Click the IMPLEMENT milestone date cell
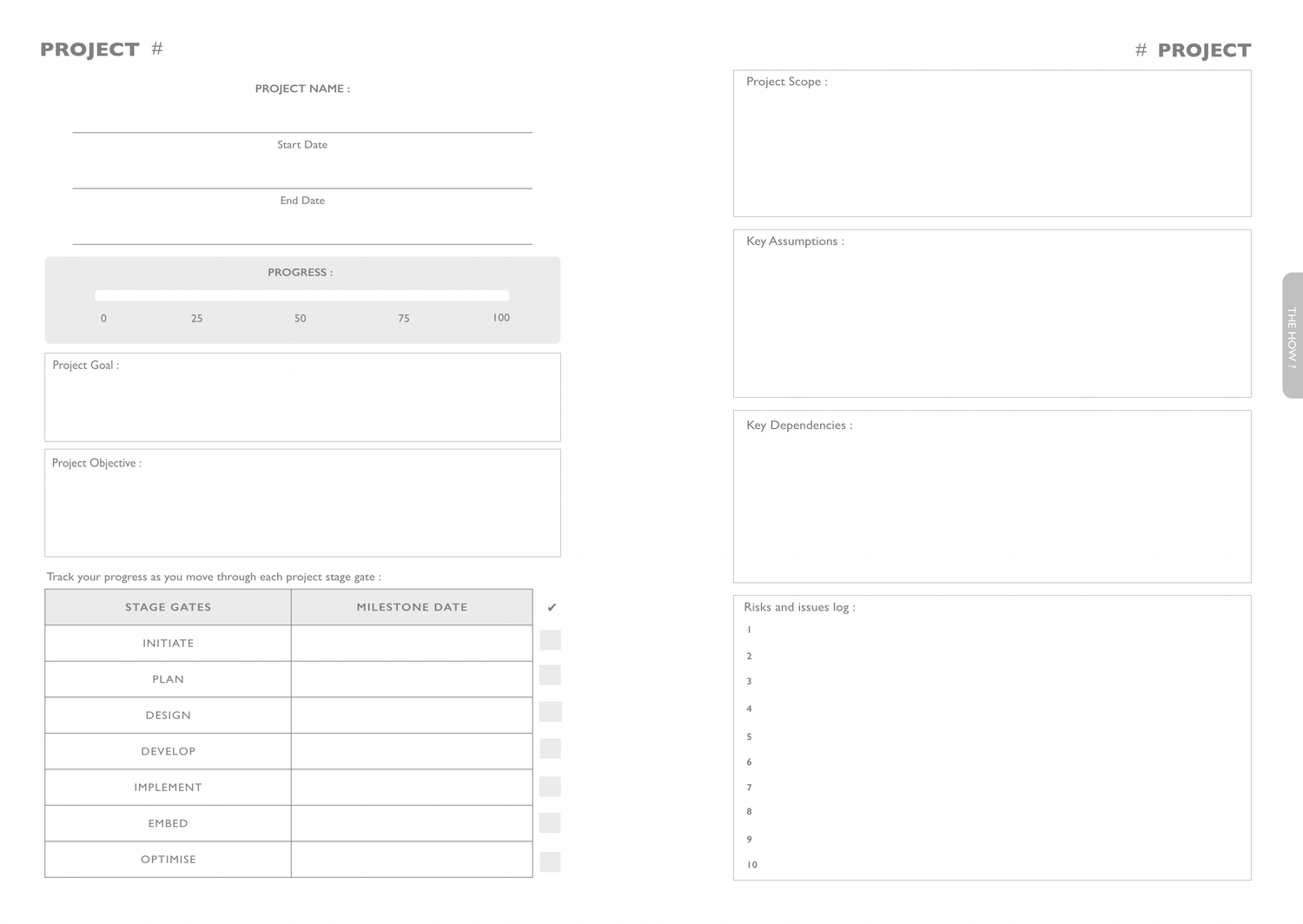 click(412, 788)
